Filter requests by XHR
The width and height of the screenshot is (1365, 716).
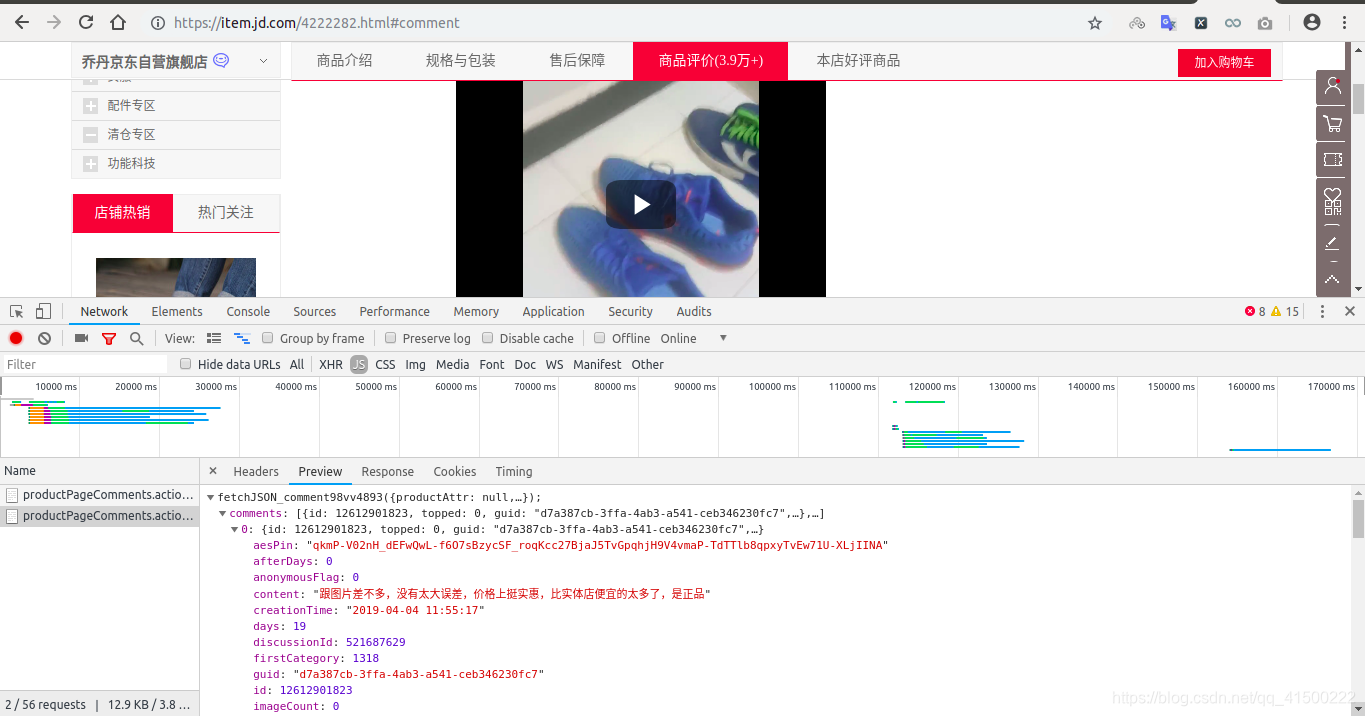pyautogui.click(x=331, y=365)
